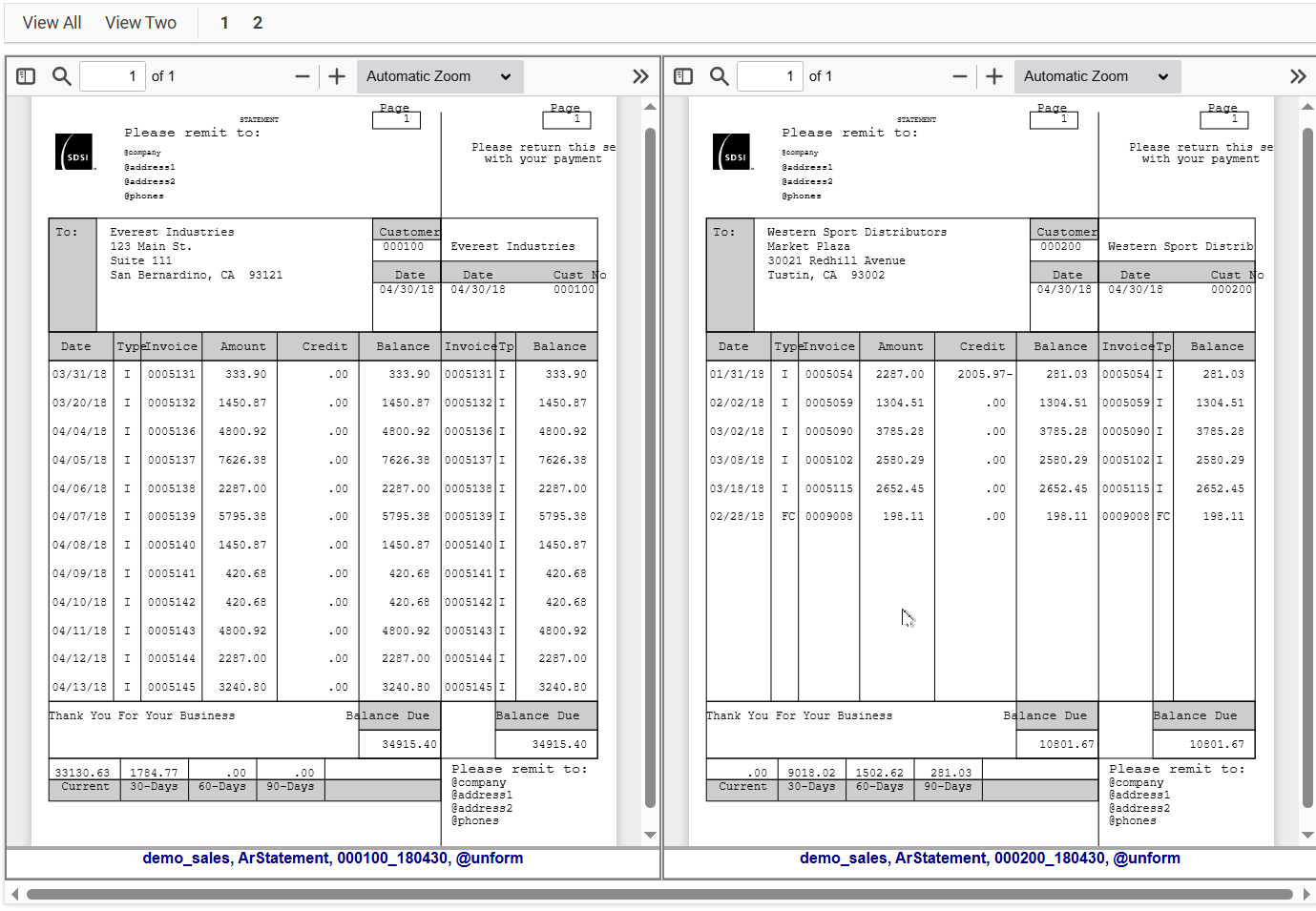Screen dimensions: 1316x911
Task: Open Automatic Zoom dropdown in left viewer
Action: [x=440, y=76]
